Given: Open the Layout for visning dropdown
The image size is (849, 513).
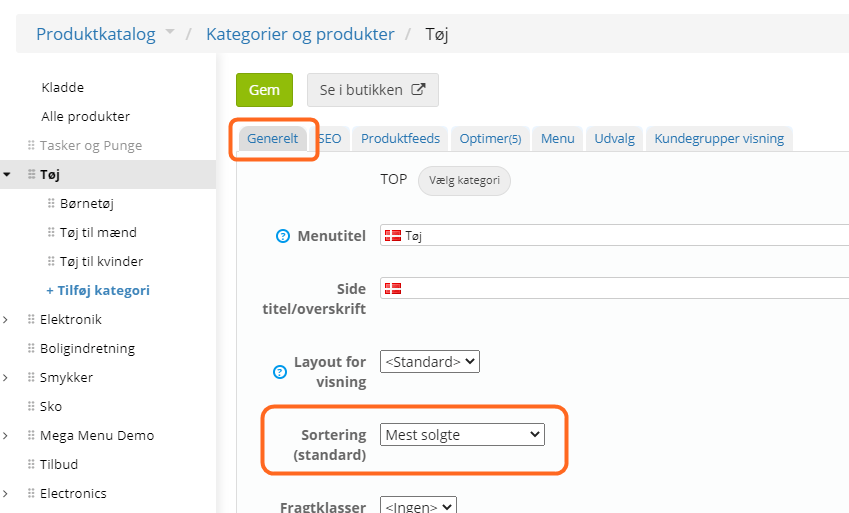Looking at the screenshot, I should (x=430, y=362).
